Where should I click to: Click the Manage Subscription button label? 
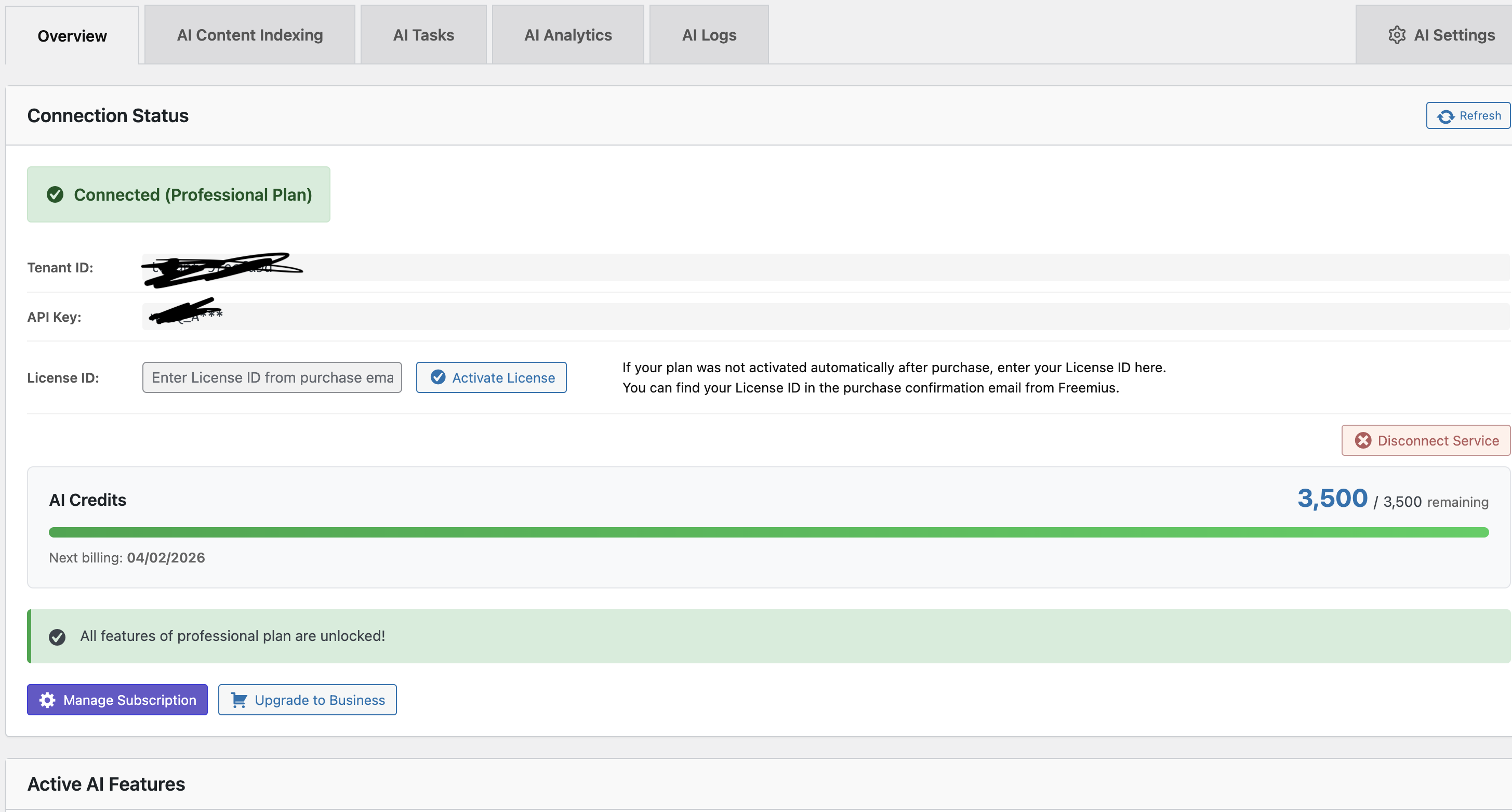(x=130, y=700)
